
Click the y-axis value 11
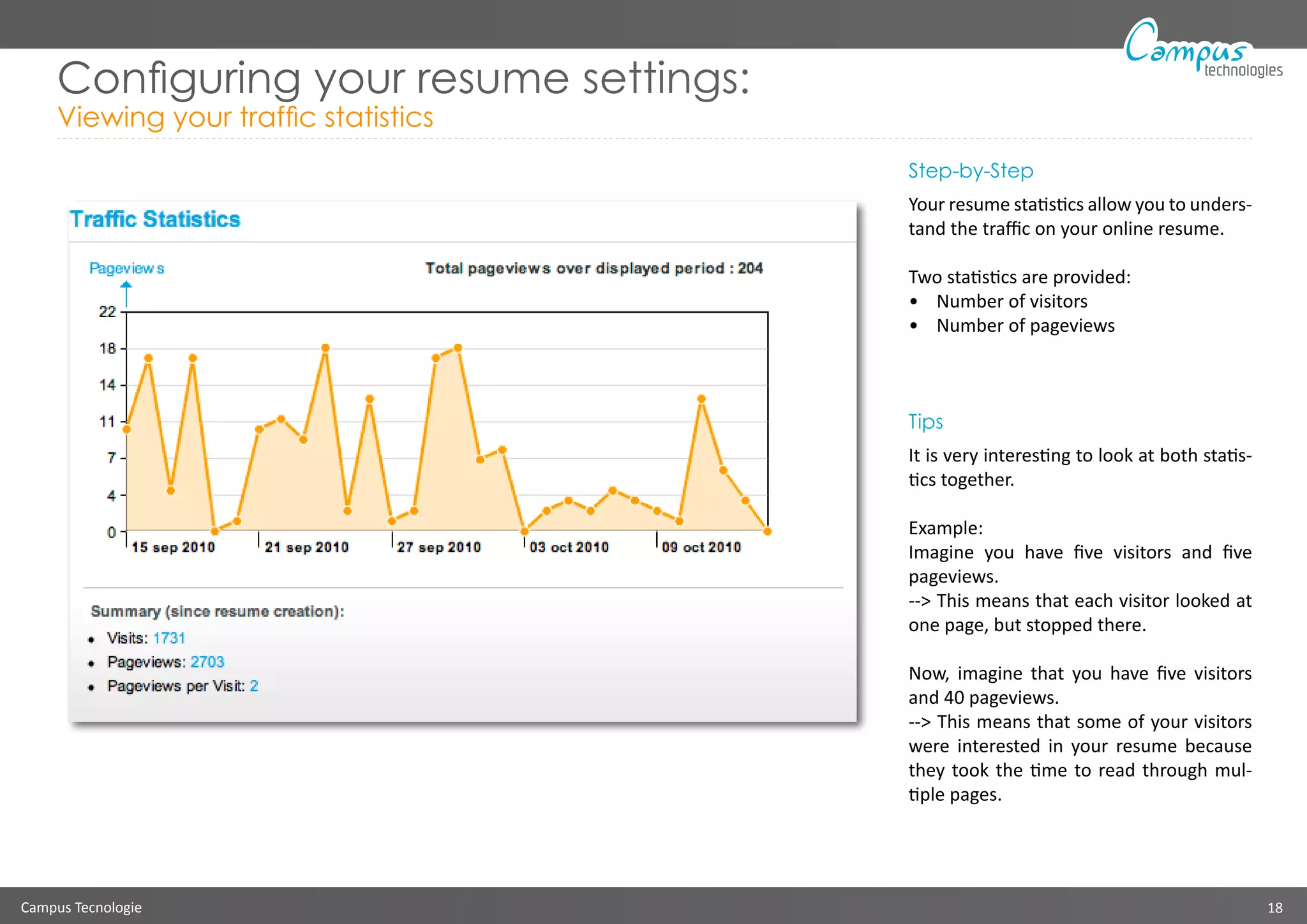(x=107, y=421)
